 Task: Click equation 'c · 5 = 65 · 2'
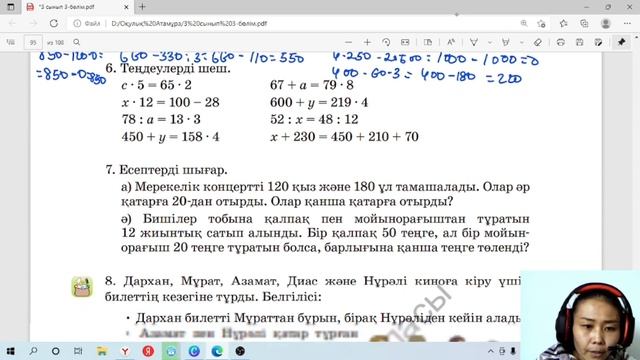pos(156,85)
